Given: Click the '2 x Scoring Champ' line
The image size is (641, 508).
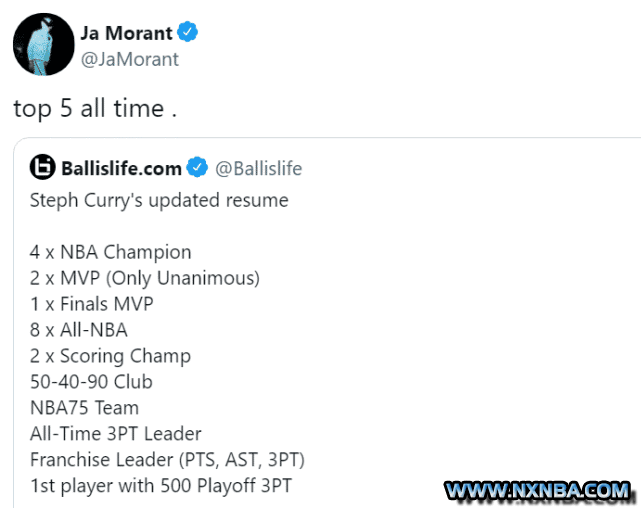Looking at the screenshot, I should (110, 356).
